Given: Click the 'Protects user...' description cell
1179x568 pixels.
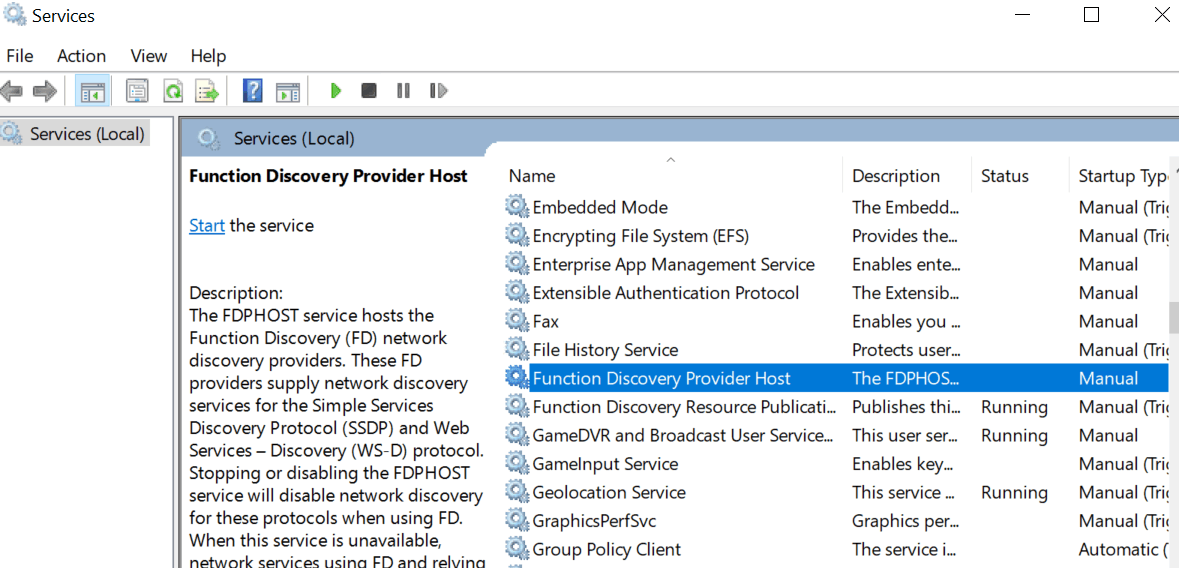Looking at the screenshot, I should [906, 350].
